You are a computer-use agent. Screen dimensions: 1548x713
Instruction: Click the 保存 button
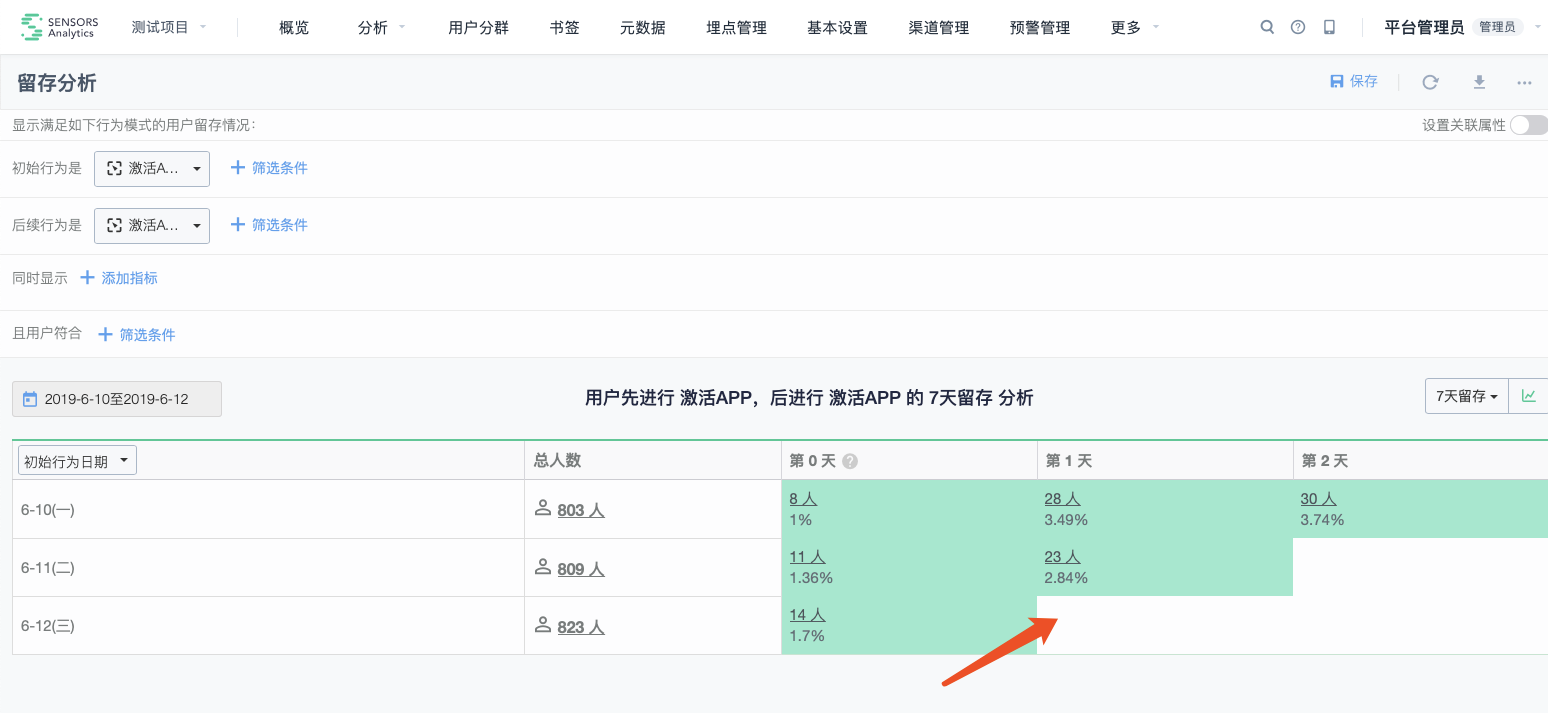click(1354, 81)
